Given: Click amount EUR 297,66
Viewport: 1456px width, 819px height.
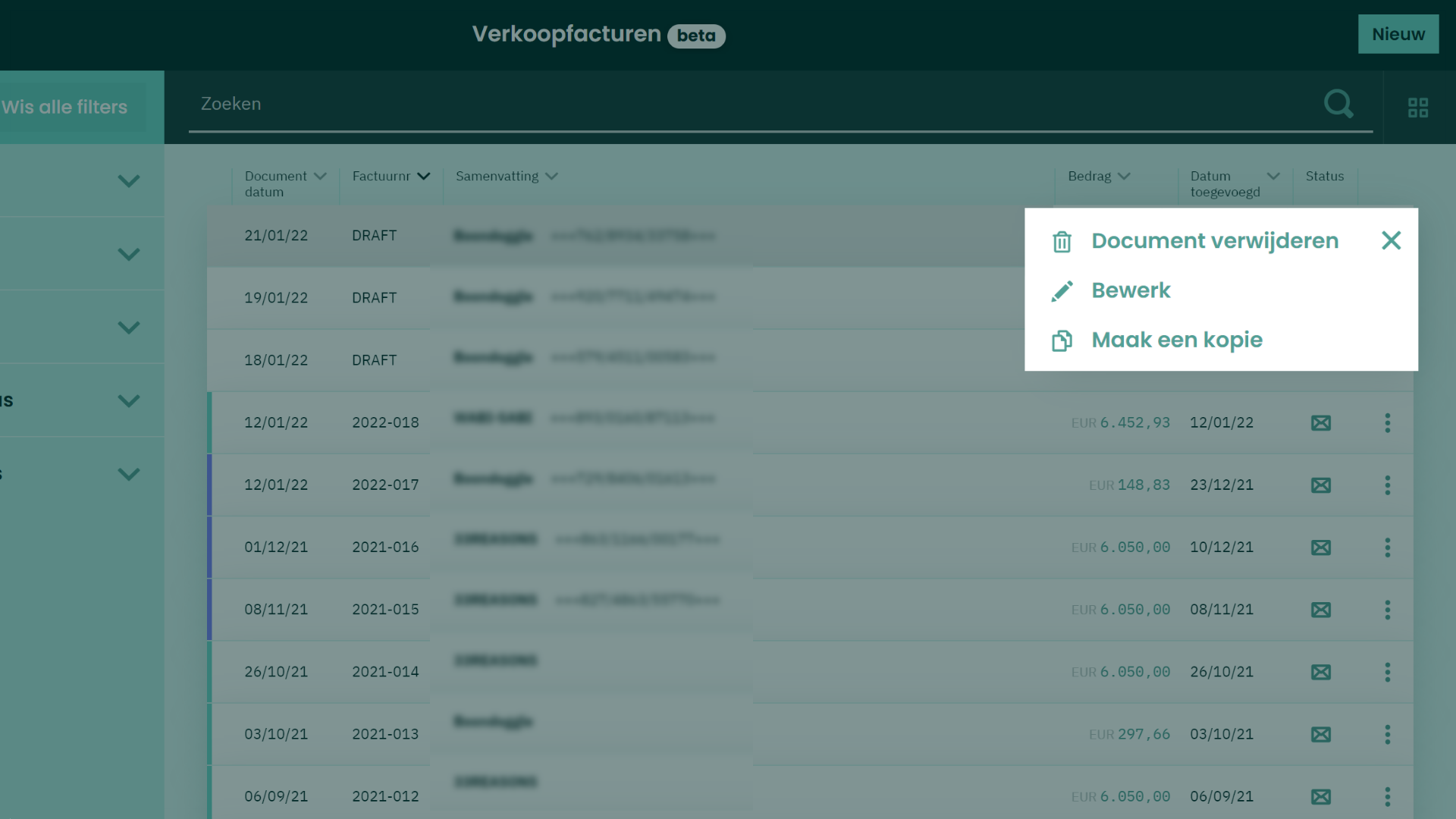Looking at the screenshot, I should (x=1130, y=734).
